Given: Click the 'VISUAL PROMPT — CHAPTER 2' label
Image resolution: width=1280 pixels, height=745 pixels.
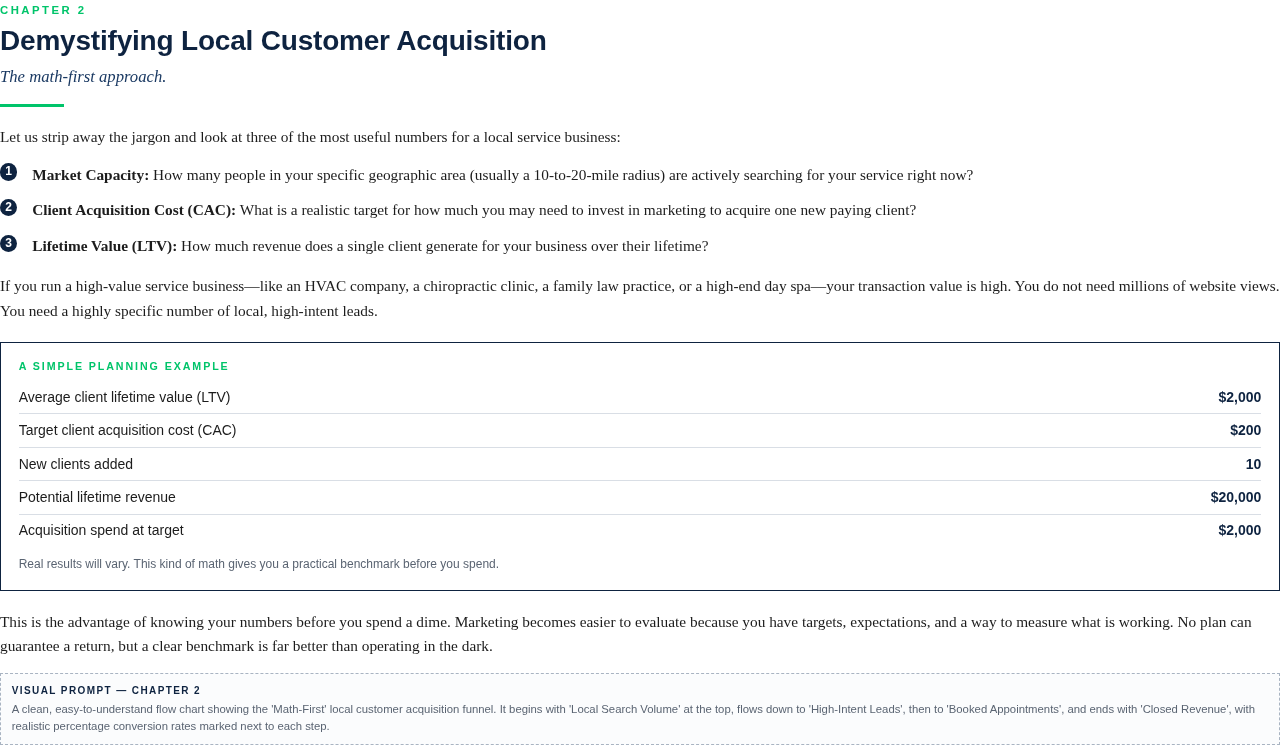Looking at the screenshot, I should click(x=106, y=691).
